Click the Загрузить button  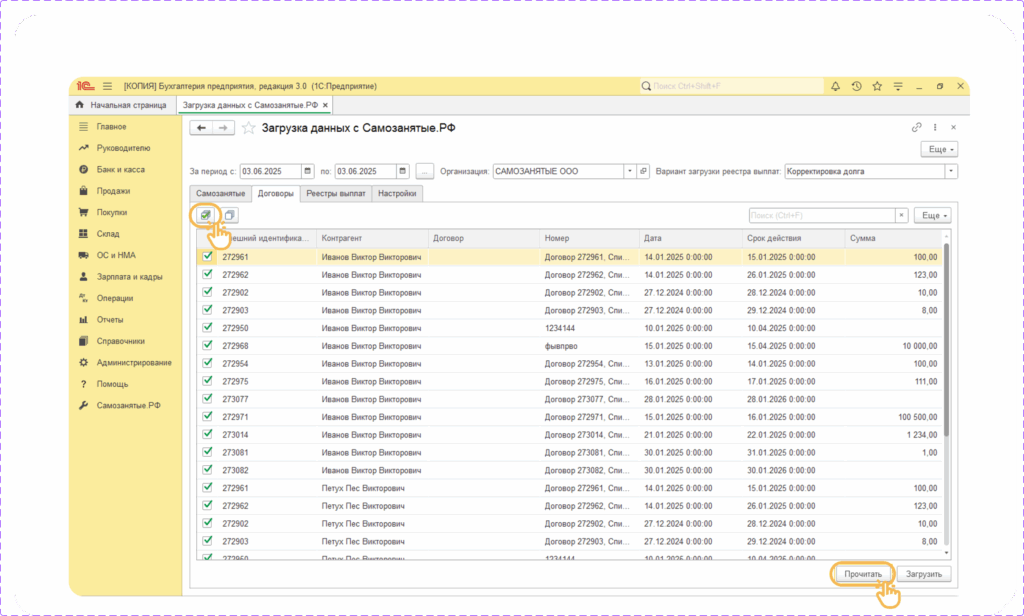923,575
